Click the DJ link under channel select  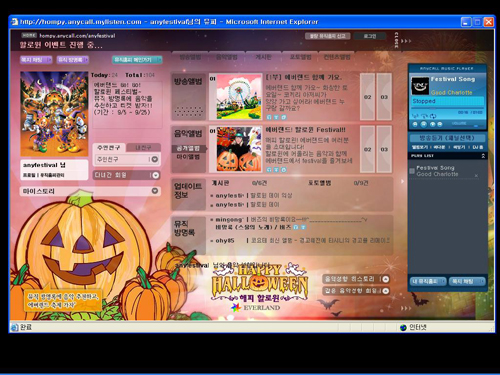478,147
